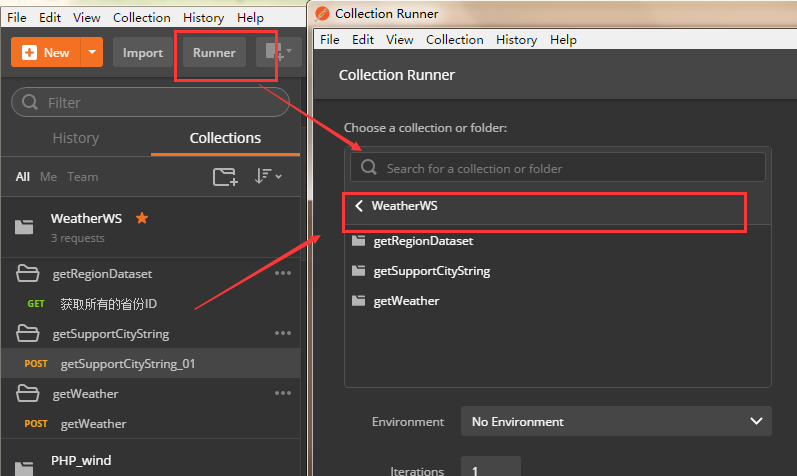797x476 pixels.
Task: Open the POST getWeather request
Action: tap(150, 424)
